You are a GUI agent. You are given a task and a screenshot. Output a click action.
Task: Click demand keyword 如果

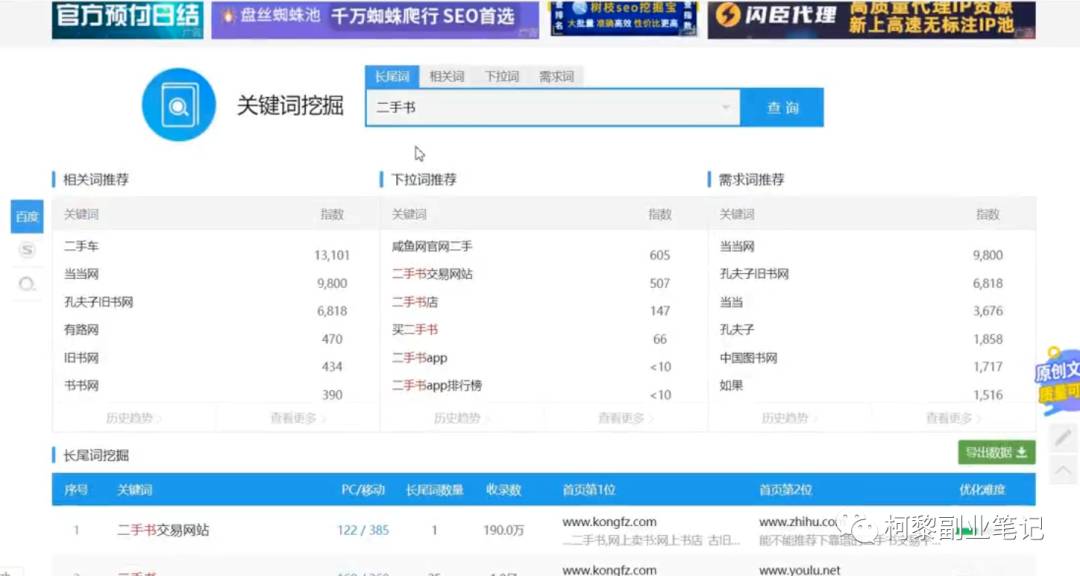coord(731,386)
